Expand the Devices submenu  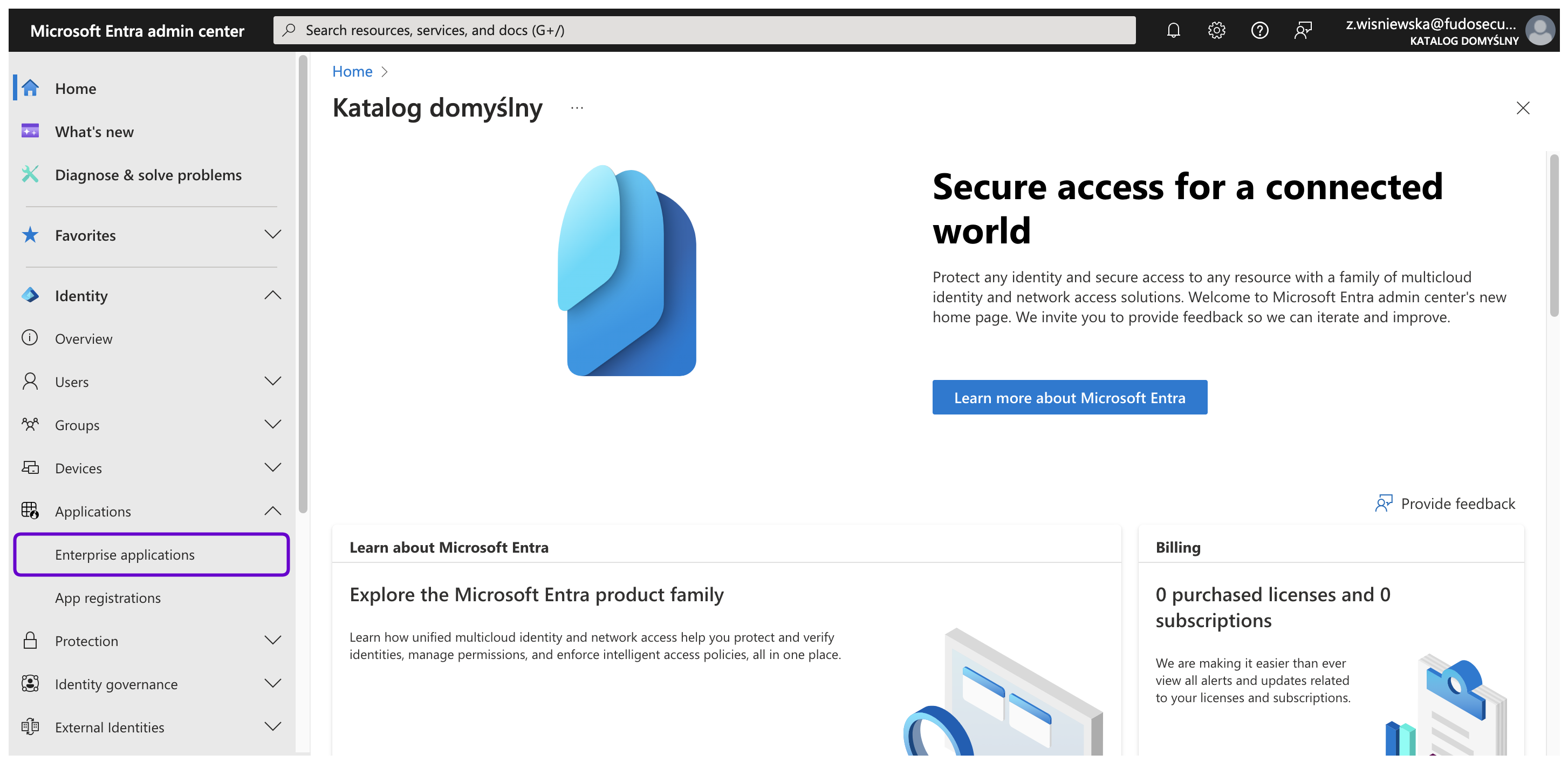click(273, 468)
